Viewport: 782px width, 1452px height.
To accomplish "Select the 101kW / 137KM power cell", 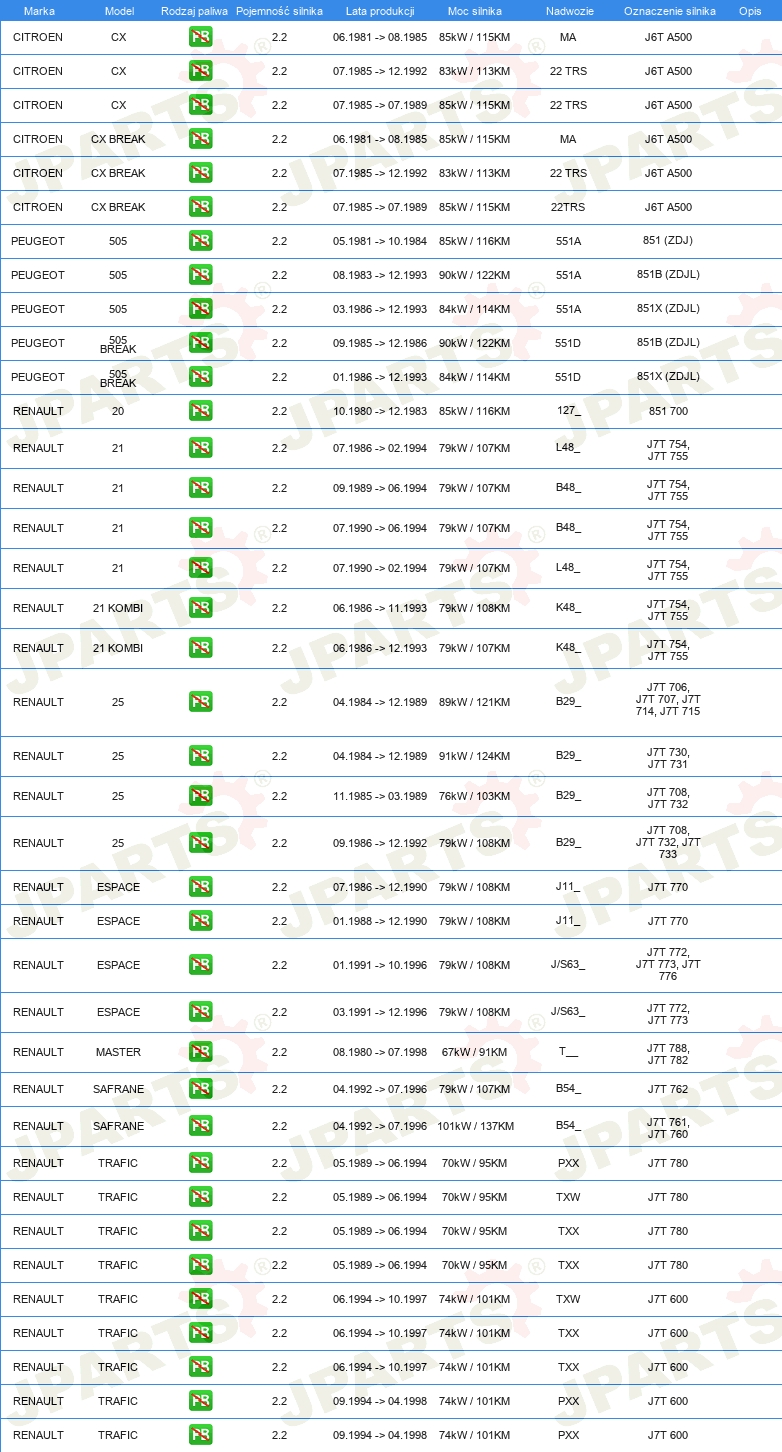I will 475,1126.
